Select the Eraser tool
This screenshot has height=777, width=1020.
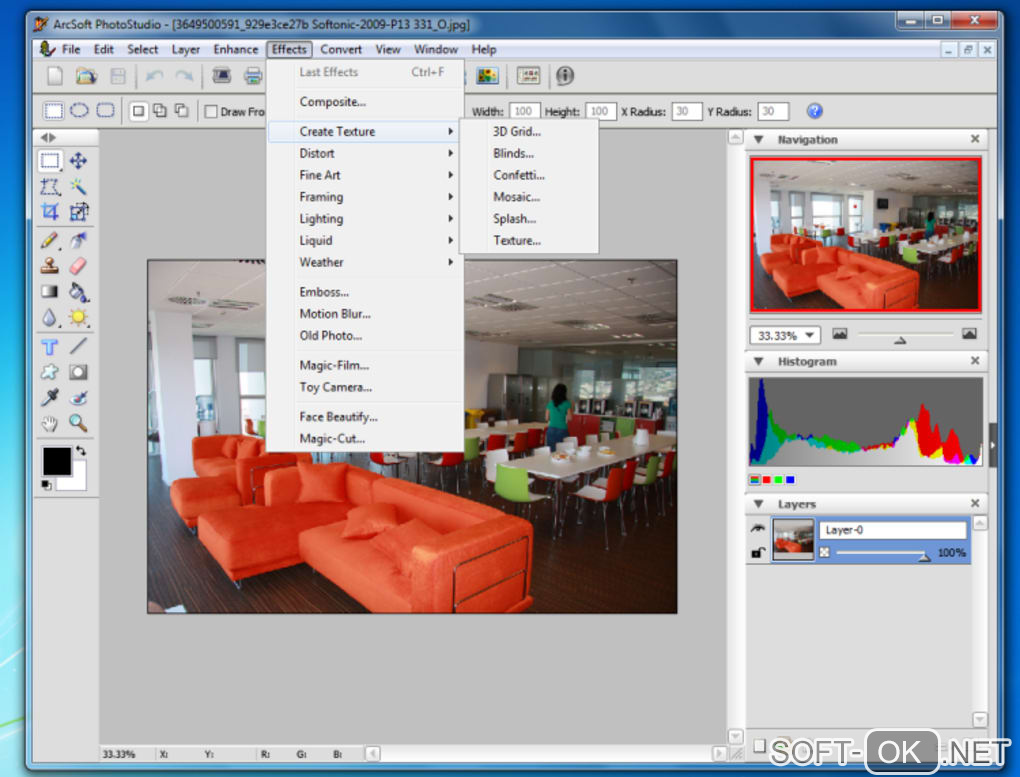78,266
